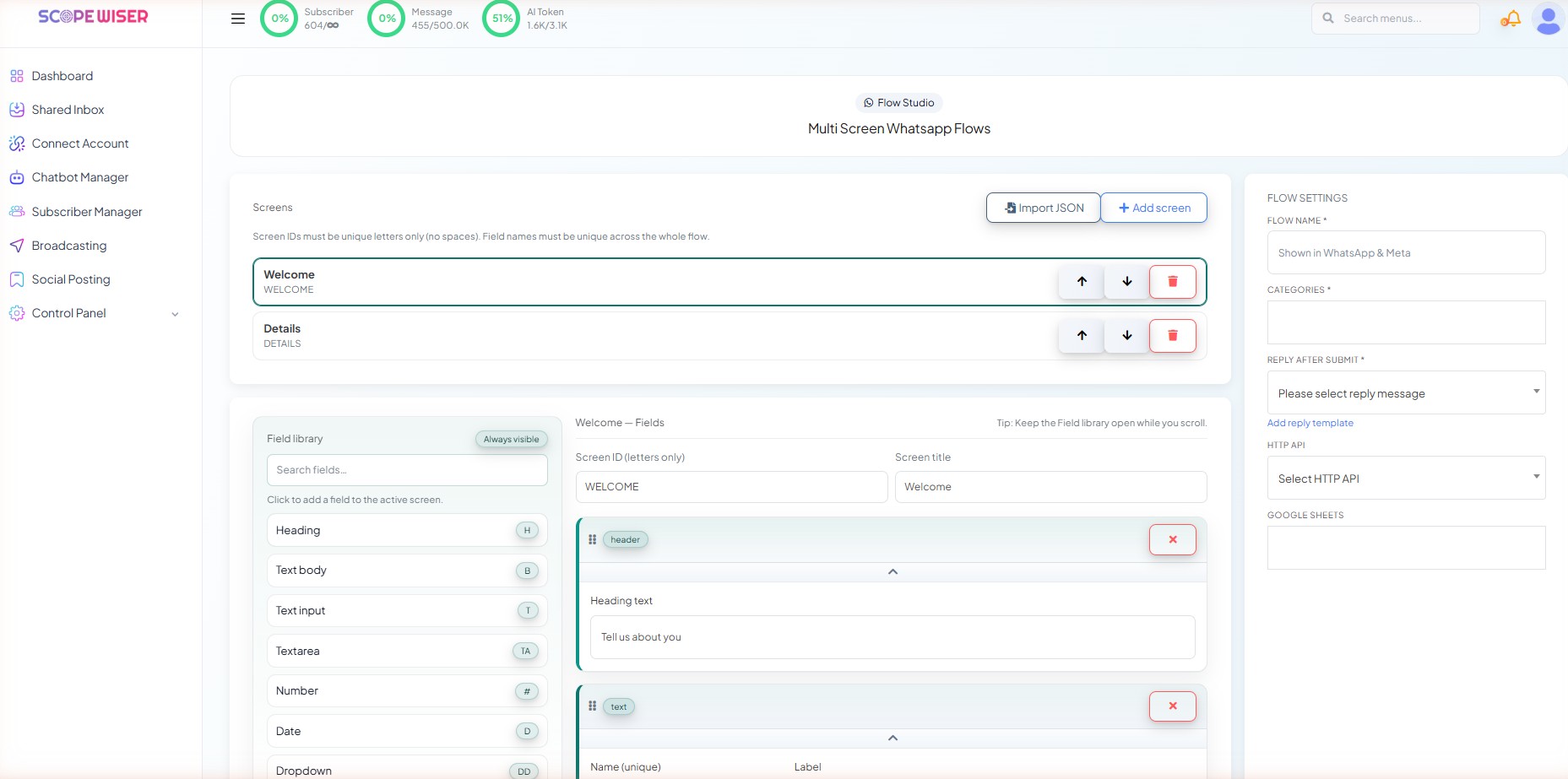Click the Message usage ring indicator

387,19
